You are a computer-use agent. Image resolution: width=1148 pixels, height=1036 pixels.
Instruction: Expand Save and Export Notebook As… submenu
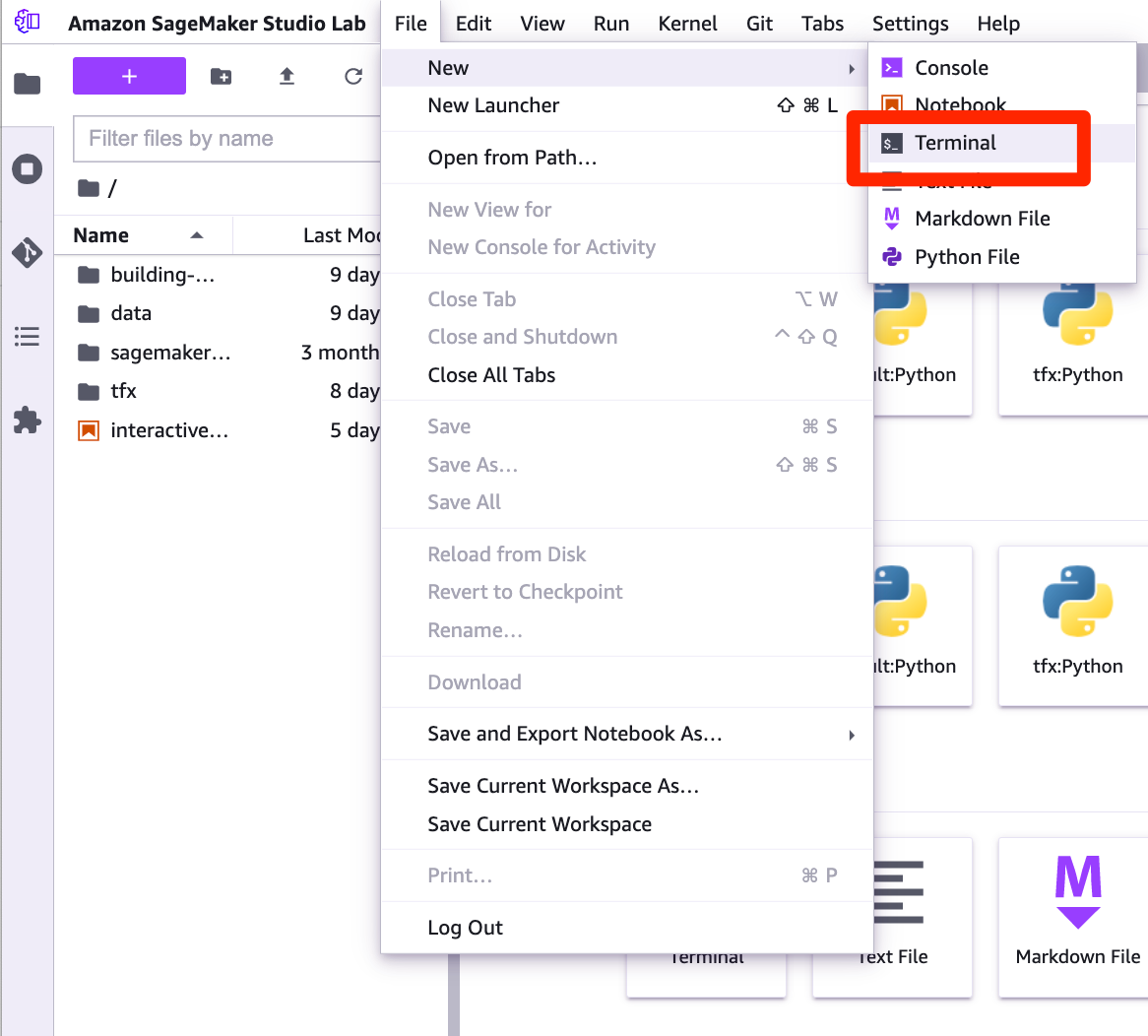click(x=627, y=734)
